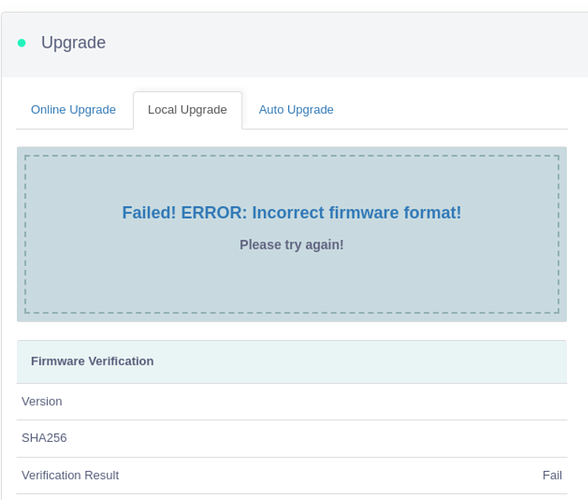Click the Fail verification result value
The image size is (588, 500).
552,475
